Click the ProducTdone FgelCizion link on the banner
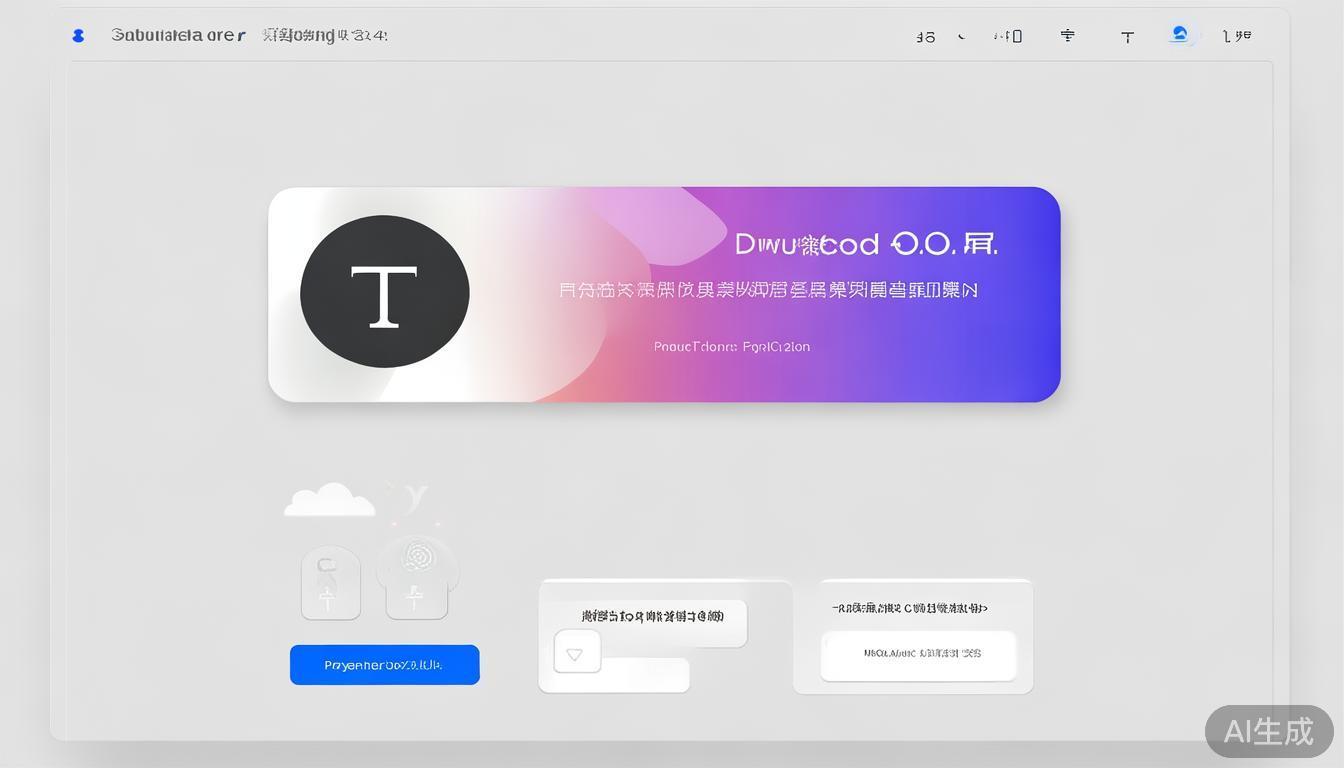1344x768 pixels. (731, 346)
